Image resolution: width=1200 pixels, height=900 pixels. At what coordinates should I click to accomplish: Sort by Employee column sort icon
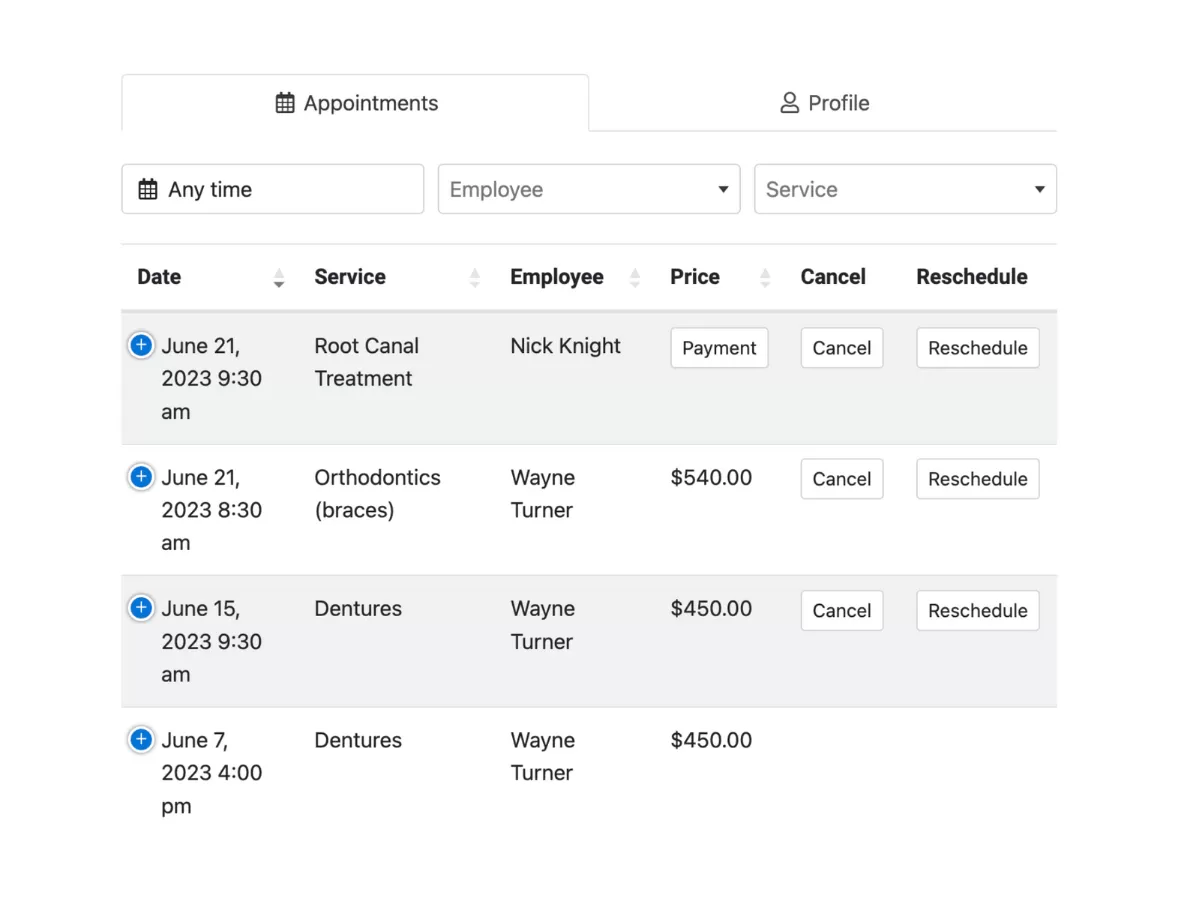(x=635, y=278)
